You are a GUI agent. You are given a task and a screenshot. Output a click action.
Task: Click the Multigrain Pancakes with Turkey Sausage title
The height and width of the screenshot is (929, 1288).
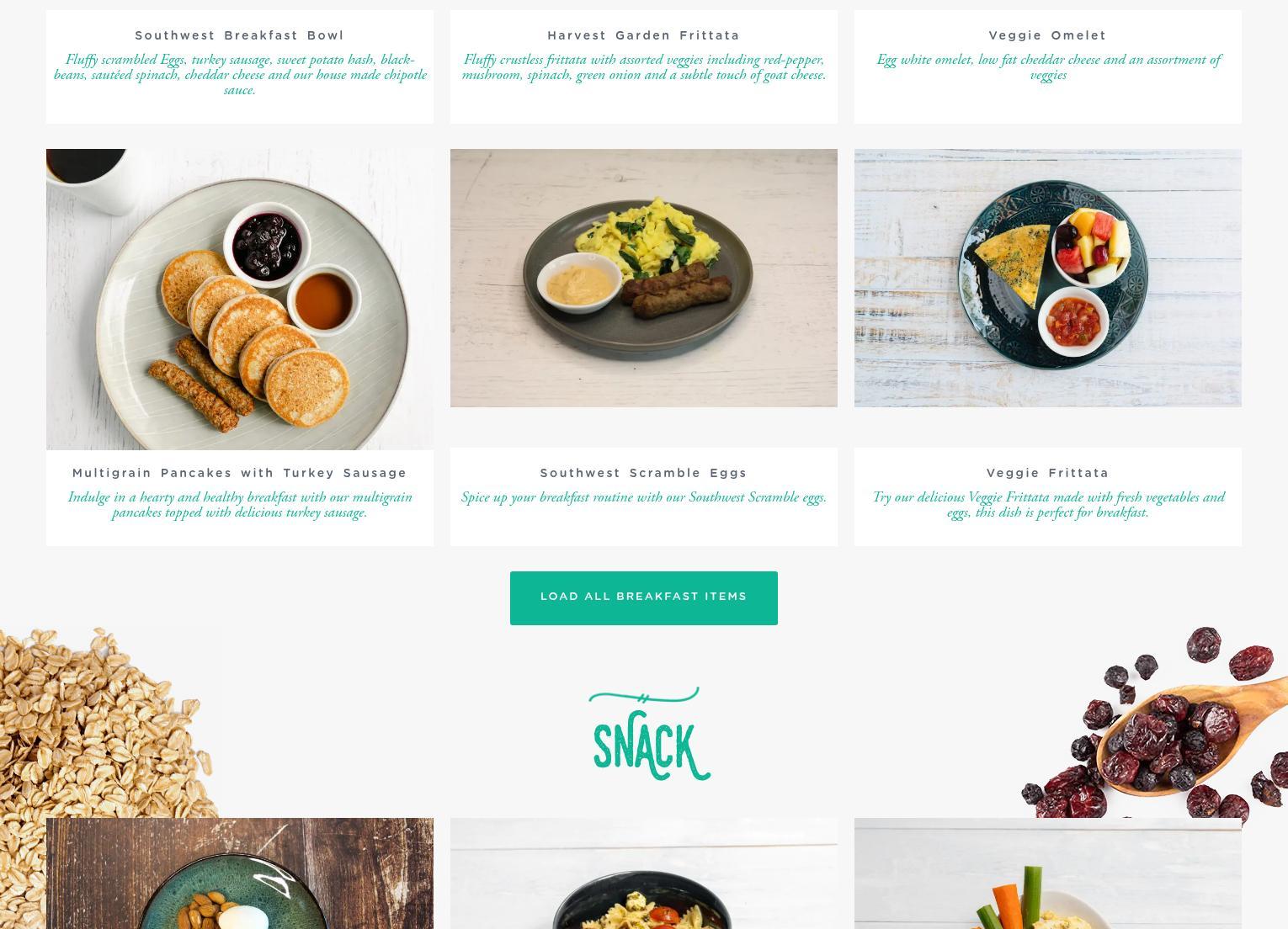(x=240, y=473)
